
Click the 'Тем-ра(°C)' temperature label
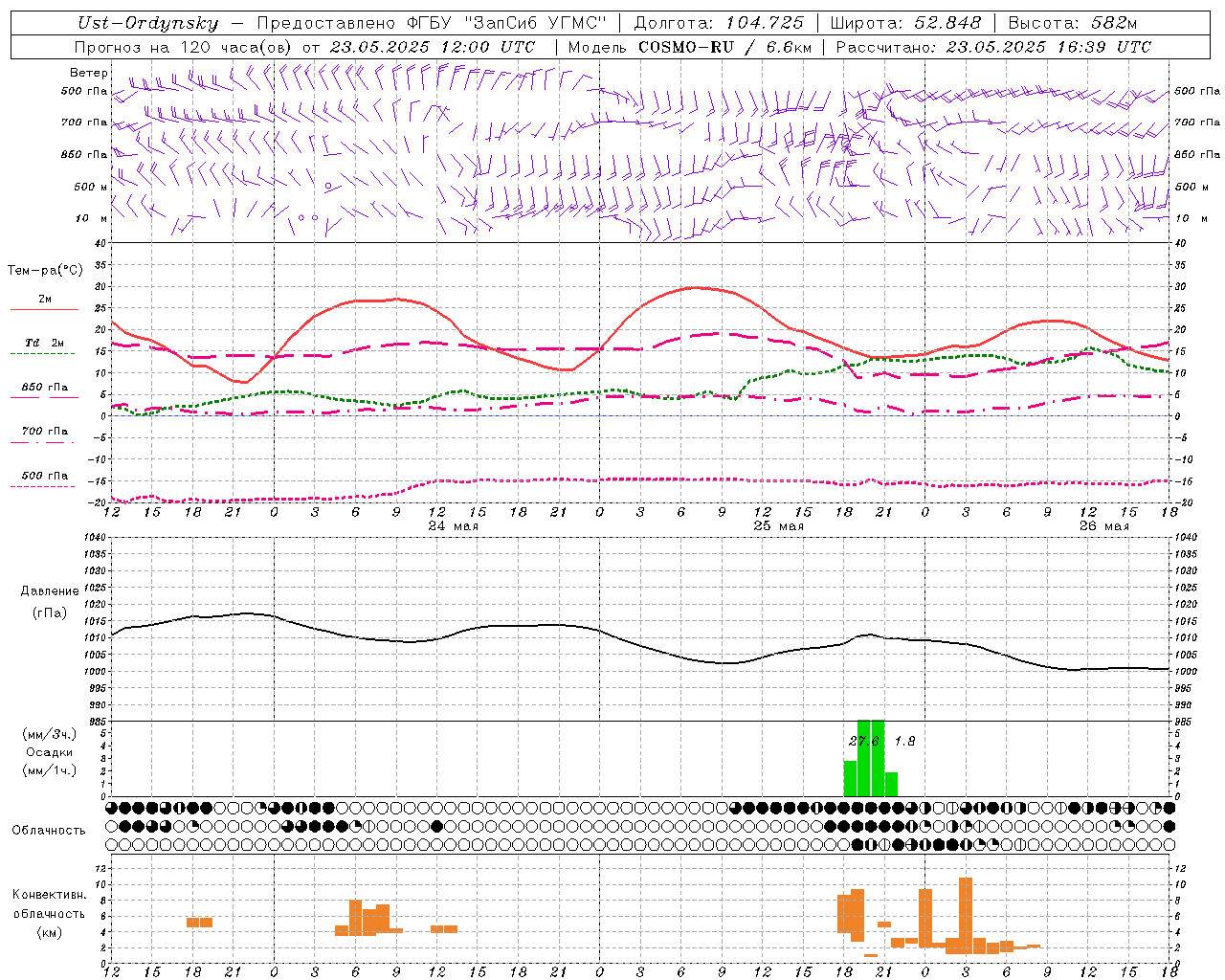pyautogui.click(x=45, y=271)
